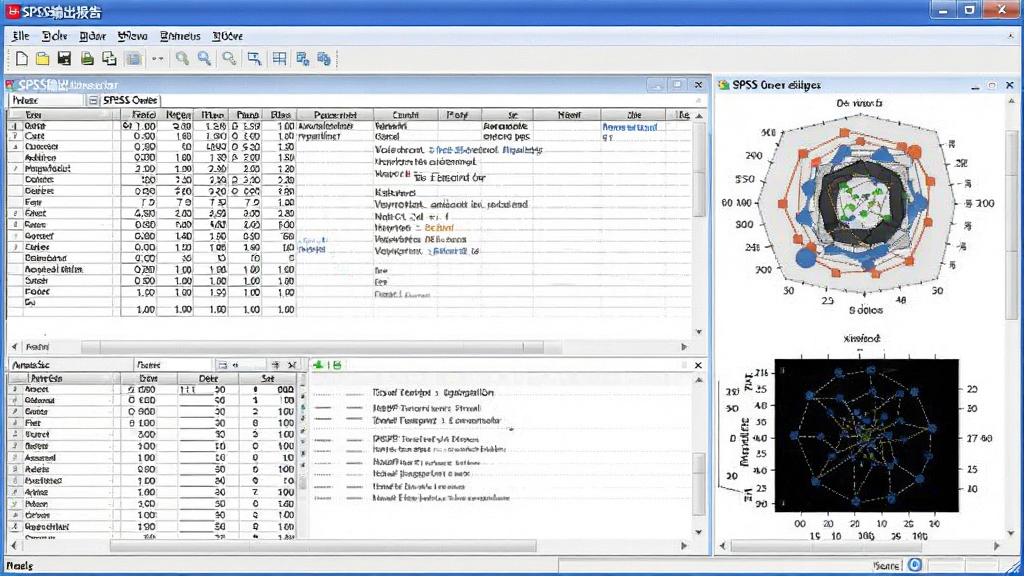Open the "Bdir" menu in the menu bar
Image resolution: width=1024 pixels, height=576 pixels.
pos(54,36)
